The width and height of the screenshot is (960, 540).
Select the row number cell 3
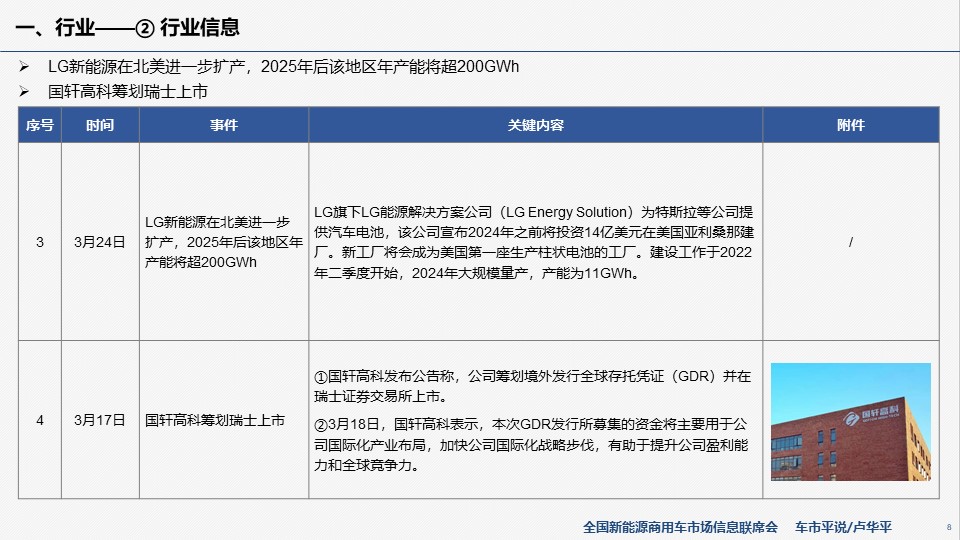coord(40,242)
